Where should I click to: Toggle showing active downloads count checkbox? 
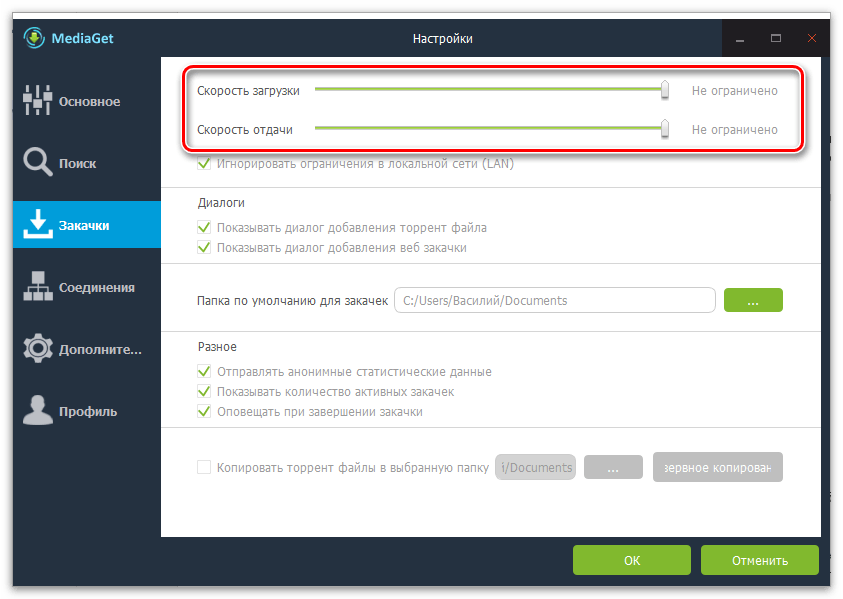(x=204, y=391)
